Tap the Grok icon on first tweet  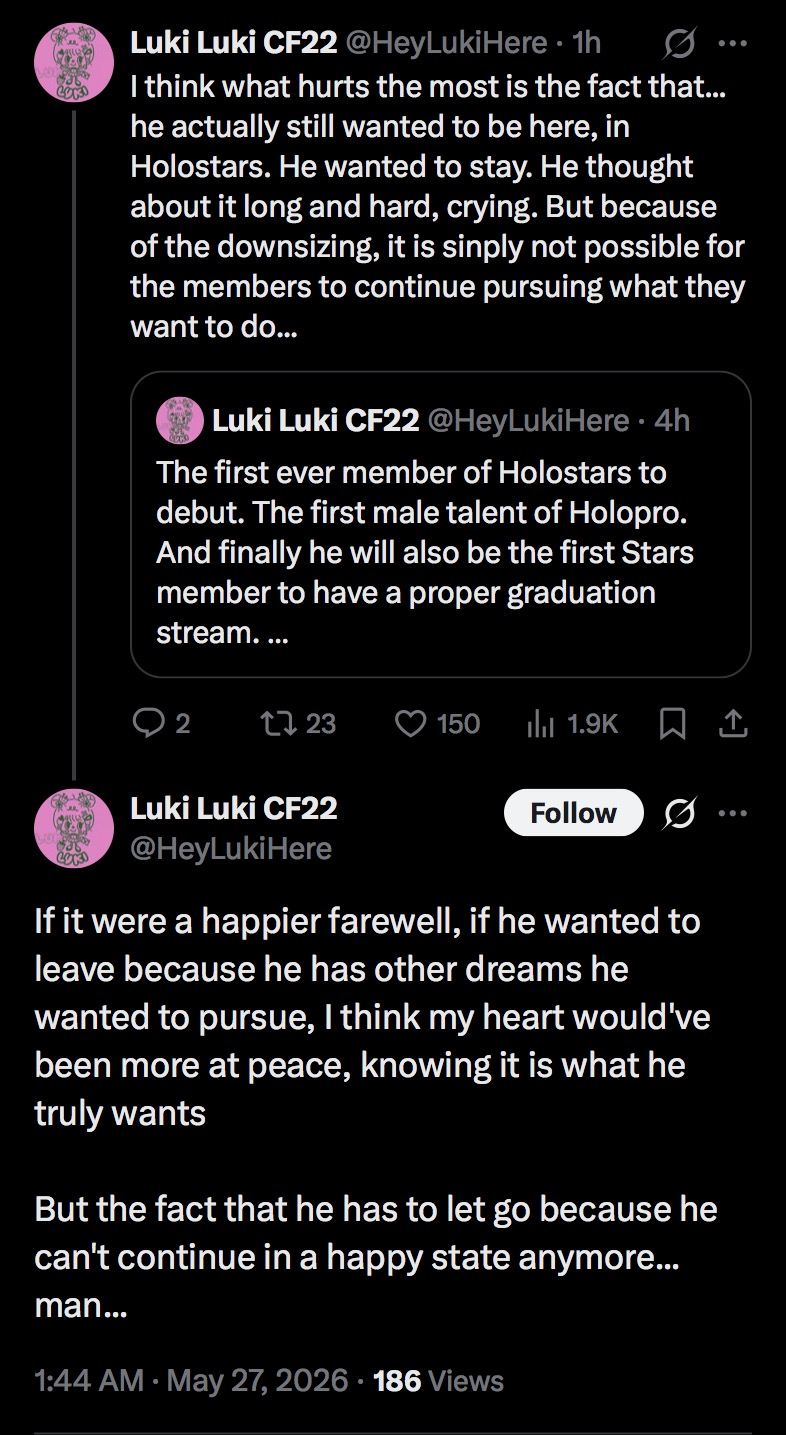pos(680,44)
